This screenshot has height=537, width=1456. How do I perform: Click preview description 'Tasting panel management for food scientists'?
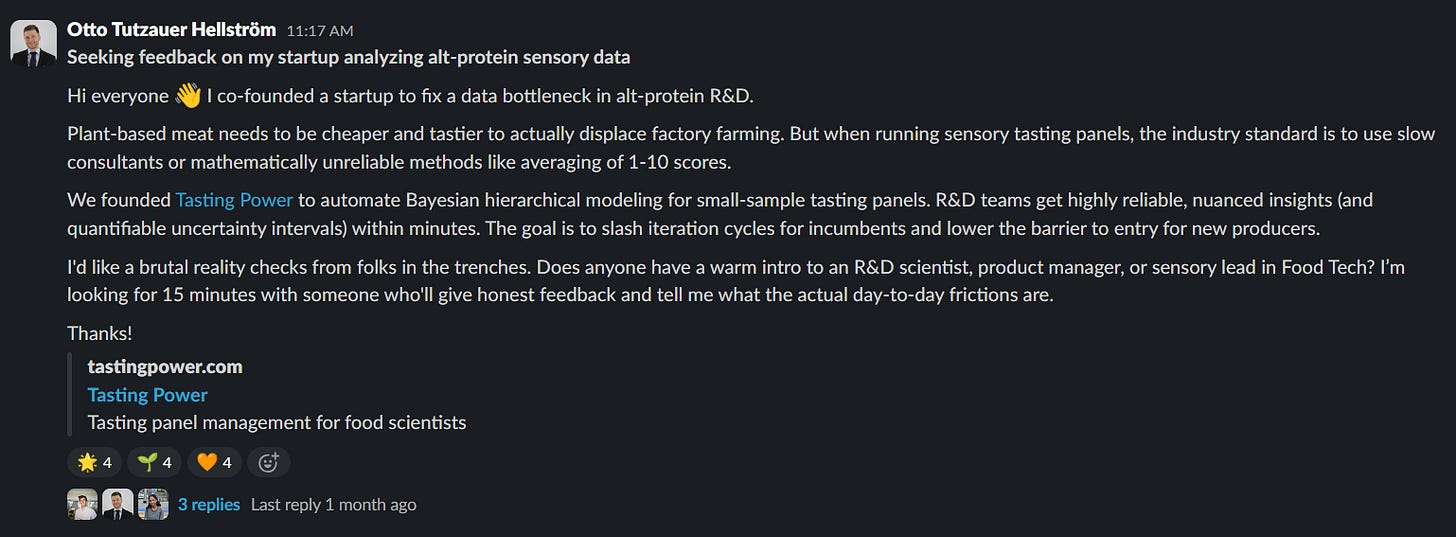[277, 423]
